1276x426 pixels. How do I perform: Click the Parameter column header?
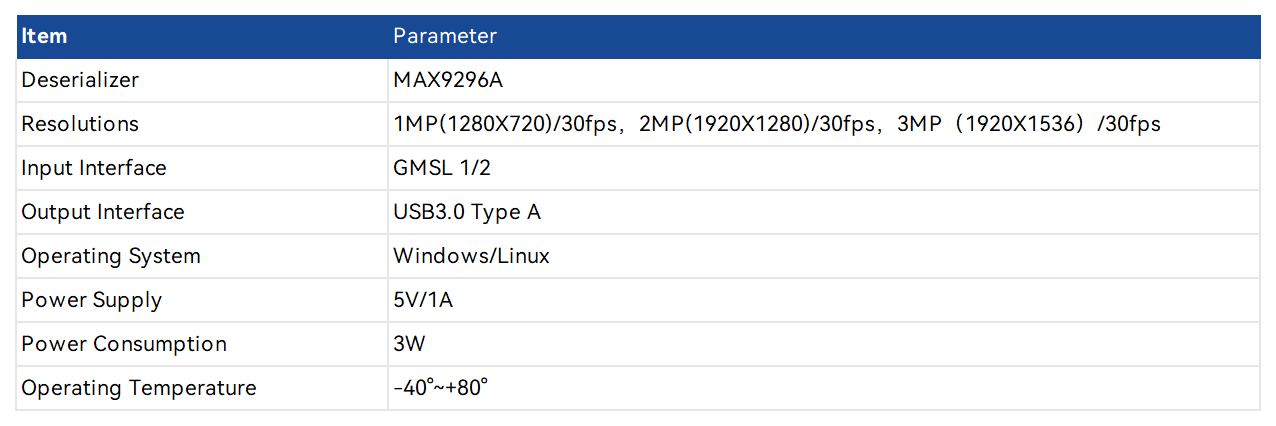tap(445, 37)
